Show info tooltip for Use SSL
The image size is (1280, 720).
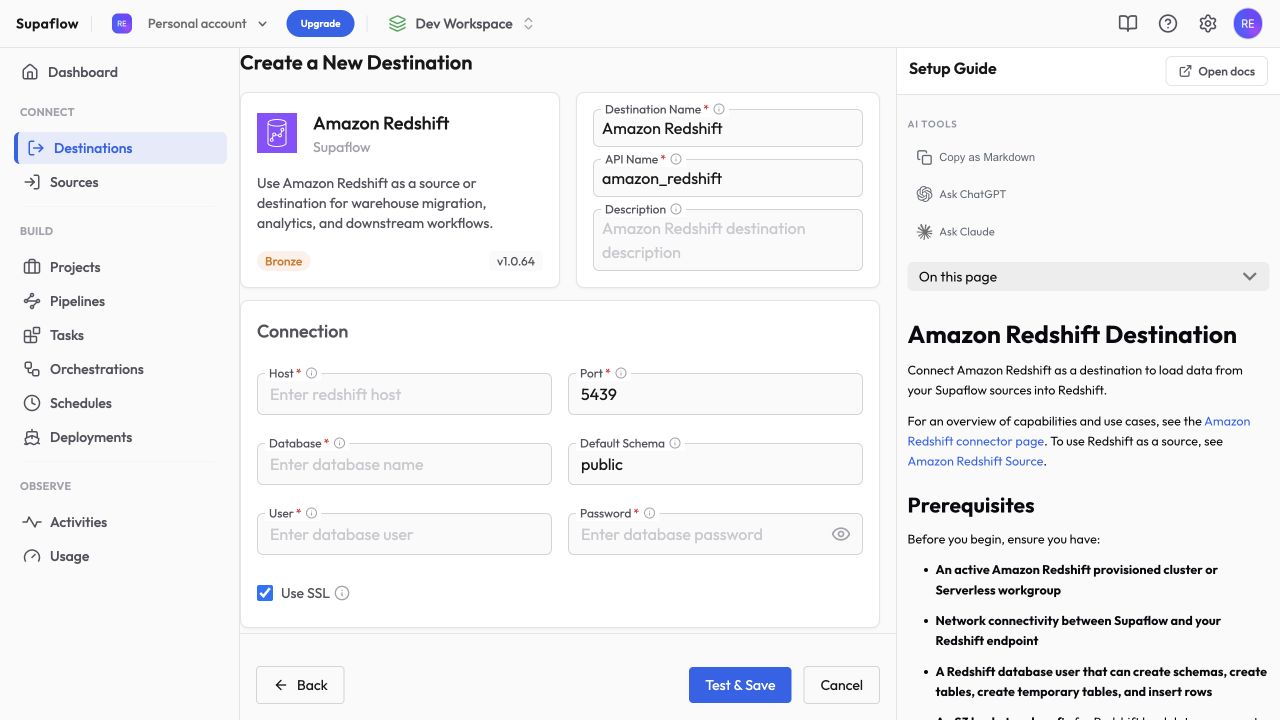coord(342,593)
